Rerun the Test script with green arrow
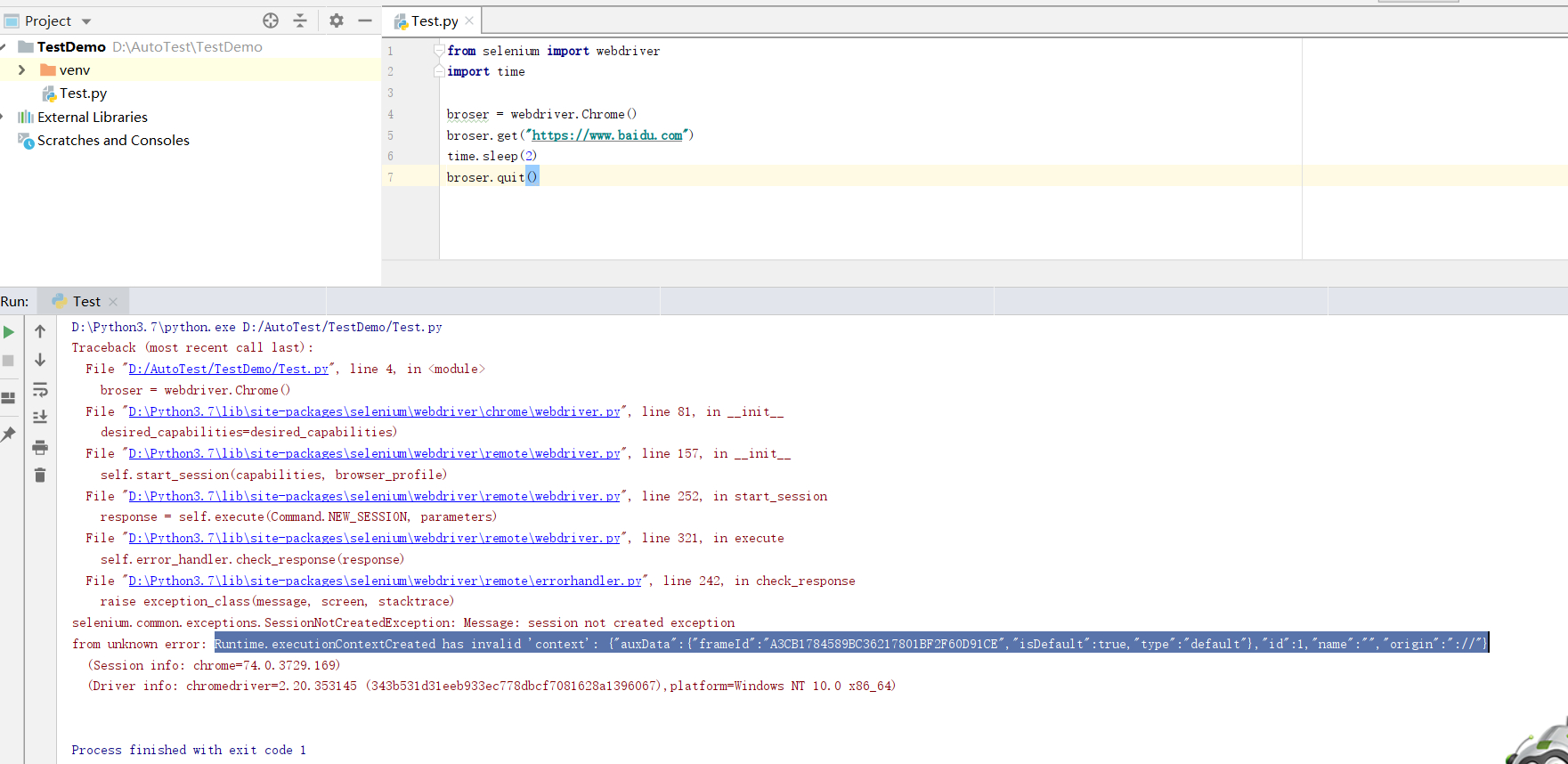 [x=9, y=332]
